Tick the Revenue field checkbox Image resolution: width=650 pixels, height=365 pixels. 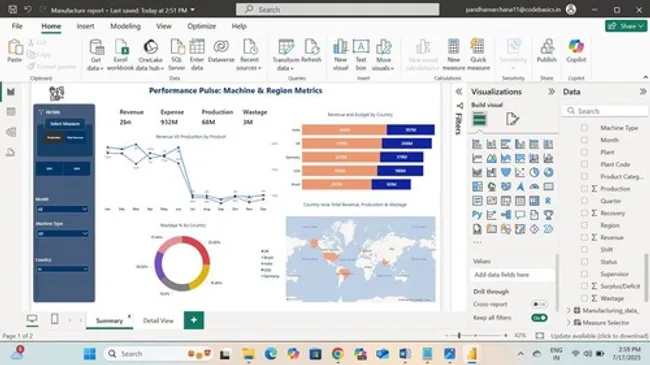[584, 237]
